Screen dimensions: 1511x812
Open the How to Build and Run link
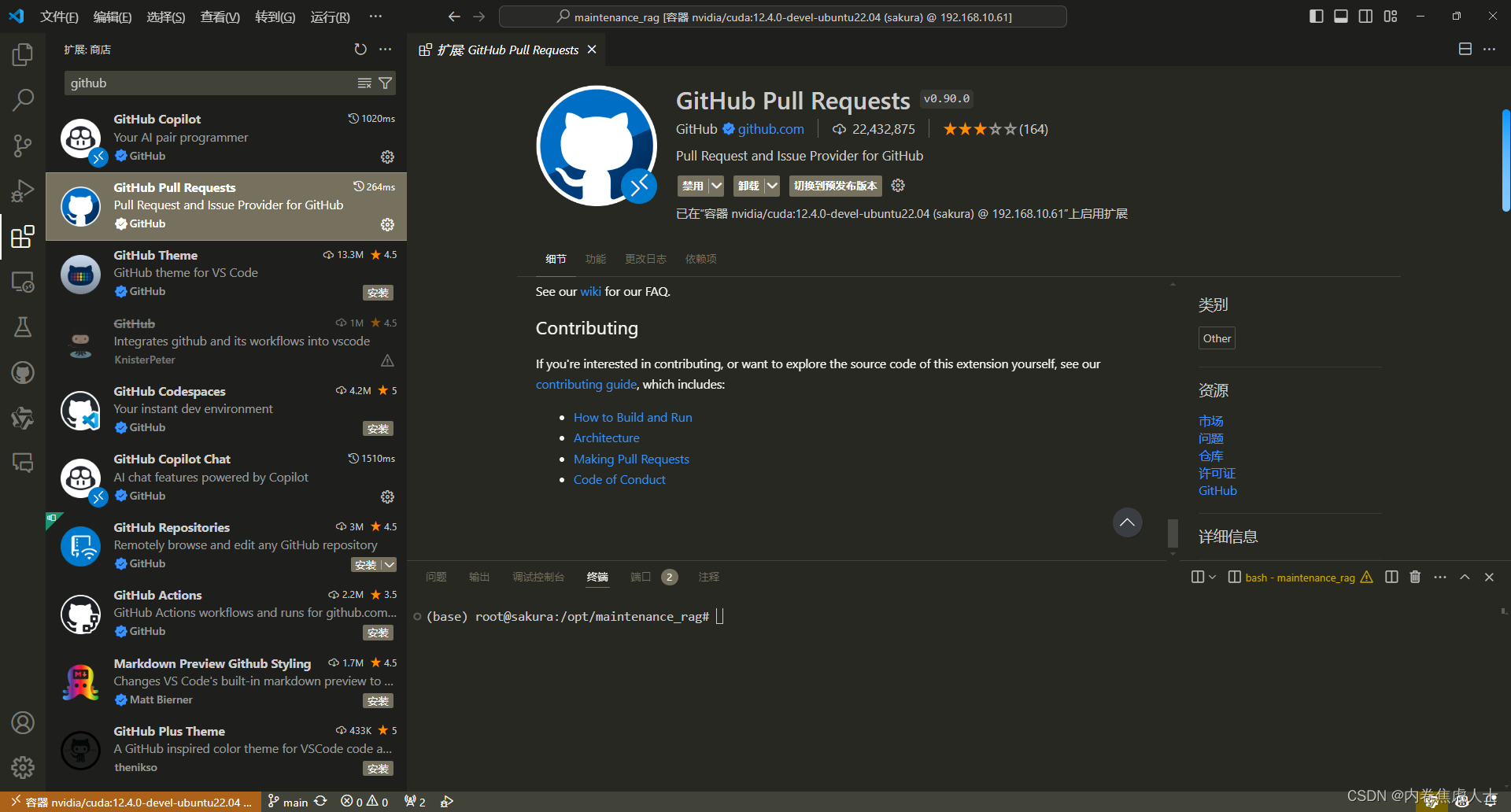click(633, 418)
